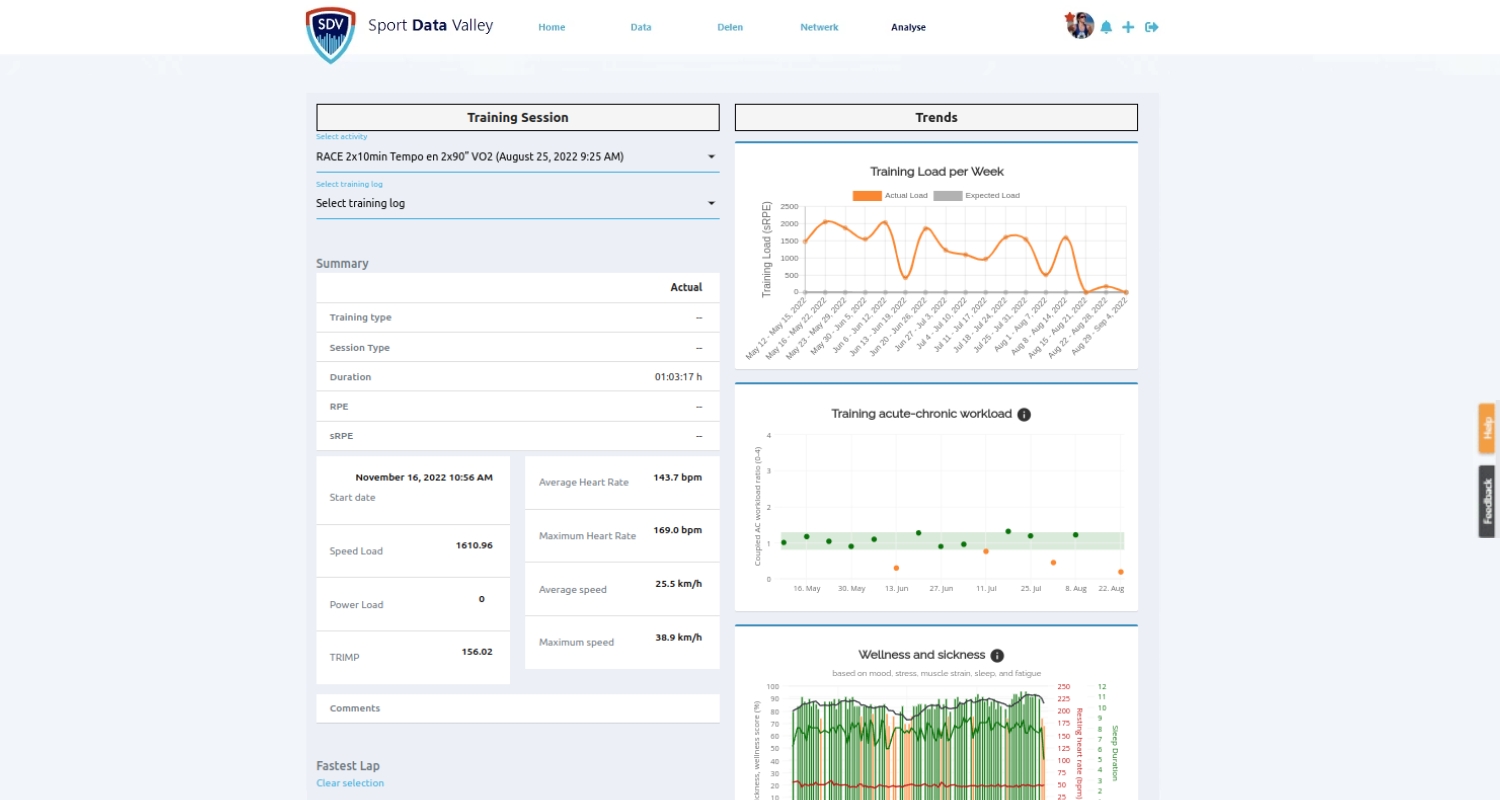1500x800 pixels.
Task: Open the Feedback side tab
Action: (x=1487, y=501)
